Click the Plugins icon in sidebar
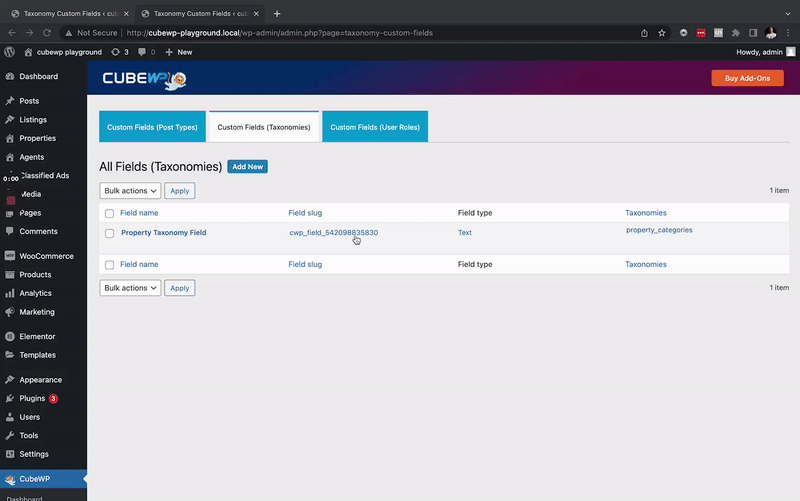The width and height of the screenshot is (800, 501). [10, 398]
